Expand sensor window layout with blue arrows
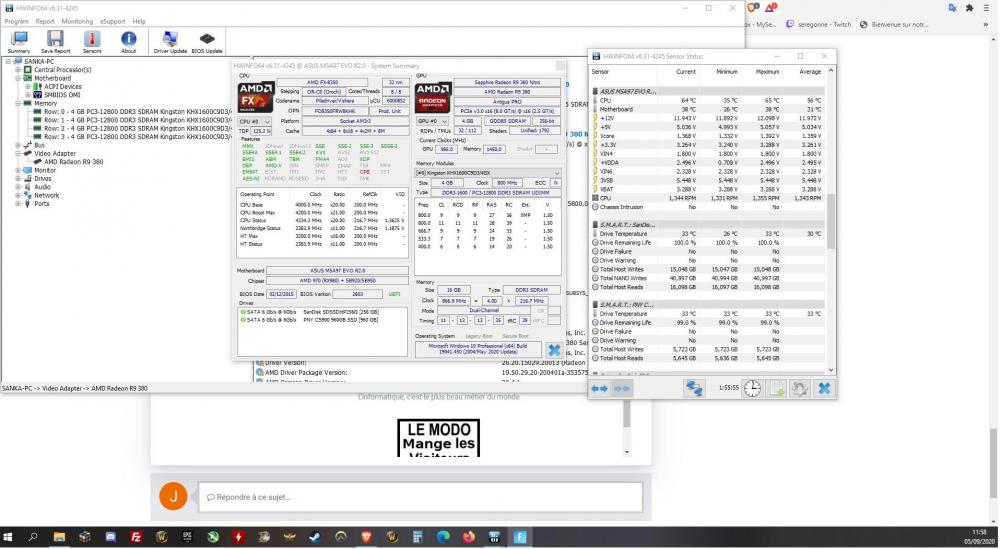Viewport: 1000px width, 549px height. pos(599,388)
